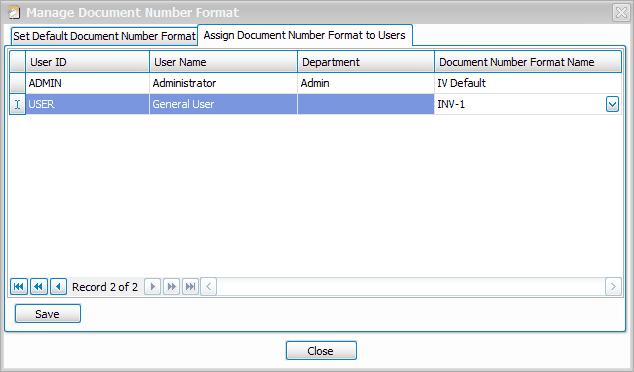634x372 pixels.
Task: Click the General User name cell
Action: [223, 104]
